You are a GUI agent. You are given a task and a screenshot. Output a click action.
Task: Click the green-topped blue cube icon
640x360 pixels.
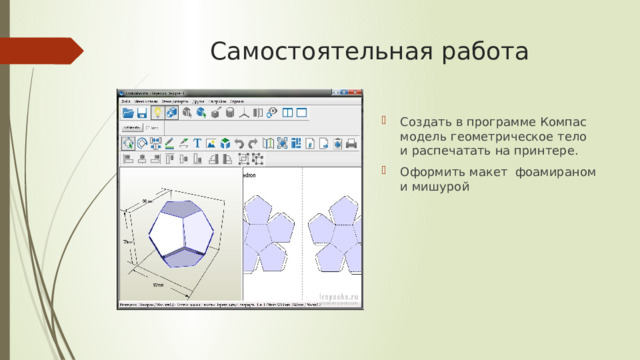click(x=225, y=144)
